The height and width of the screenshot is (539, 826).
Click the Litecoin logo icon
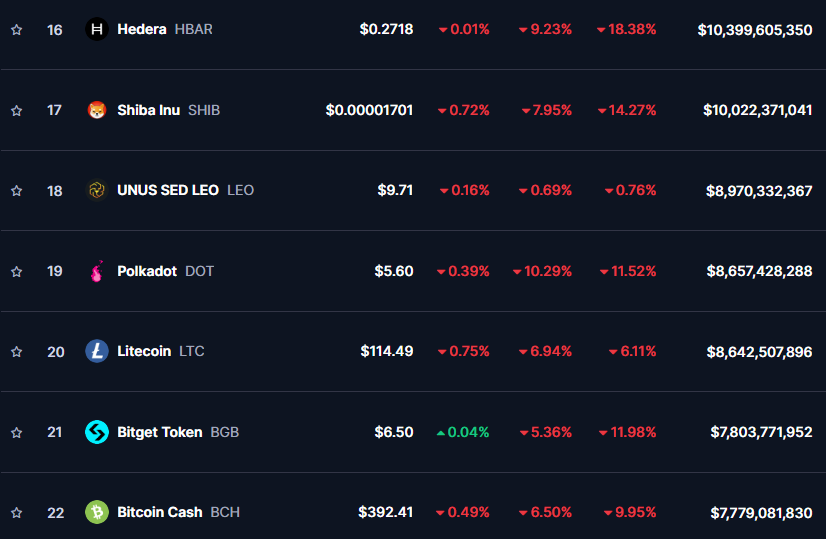(97, 351)
